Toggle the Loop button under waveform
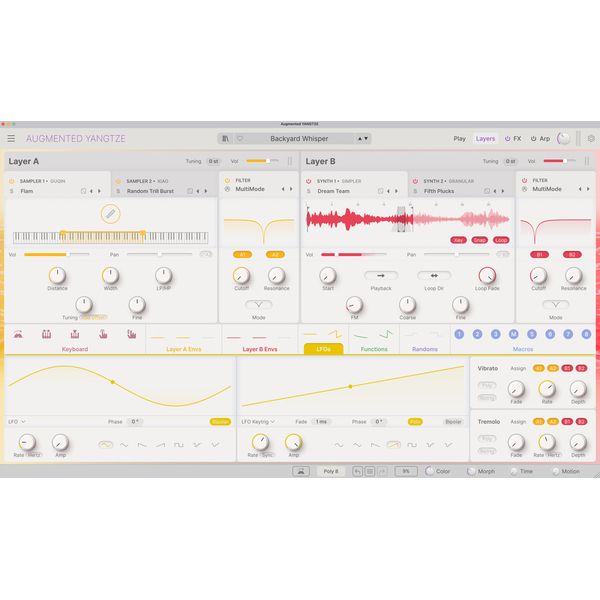Screen dimensions: 600x600 coord(501,240)
